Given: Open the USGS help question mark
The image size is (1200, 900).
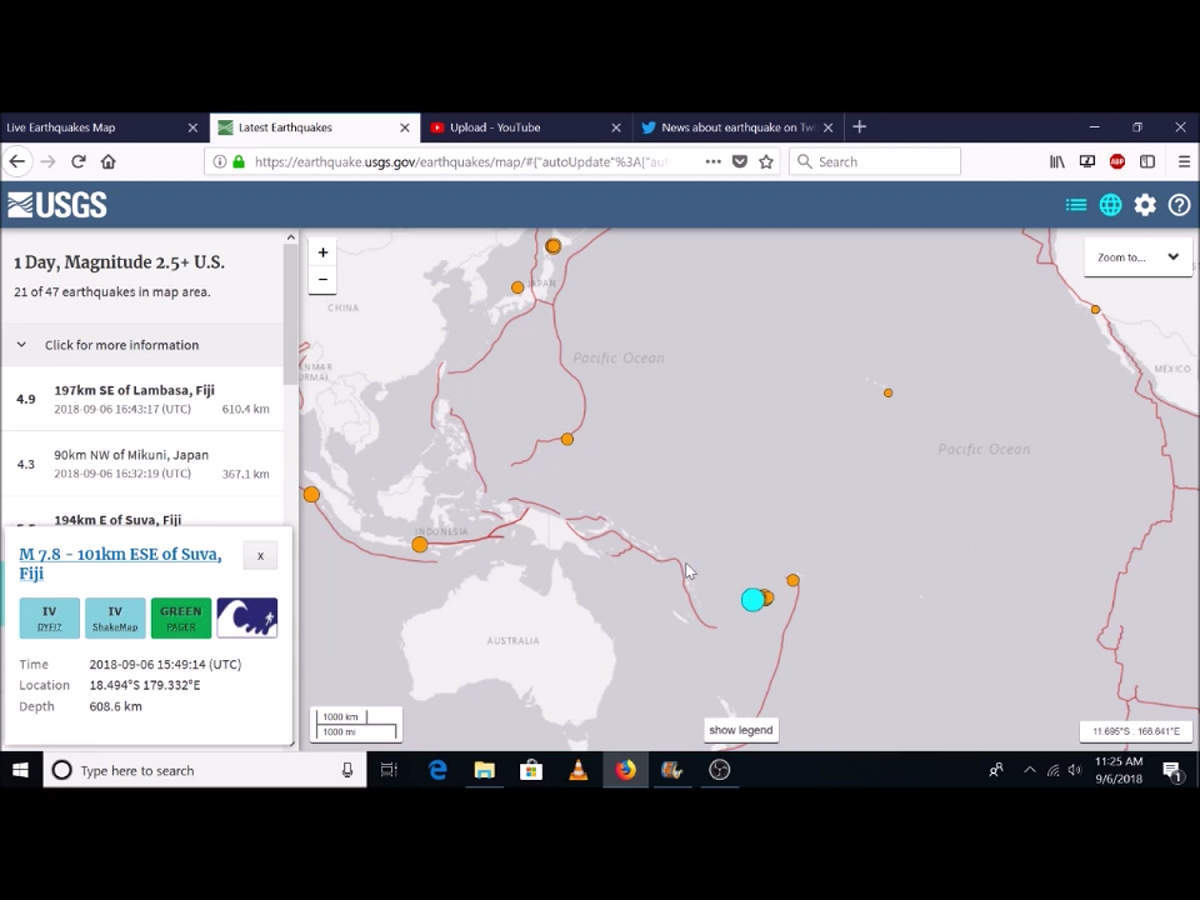Looking at the screenshot, I should pyautogui.click(x=1179, y=205).
